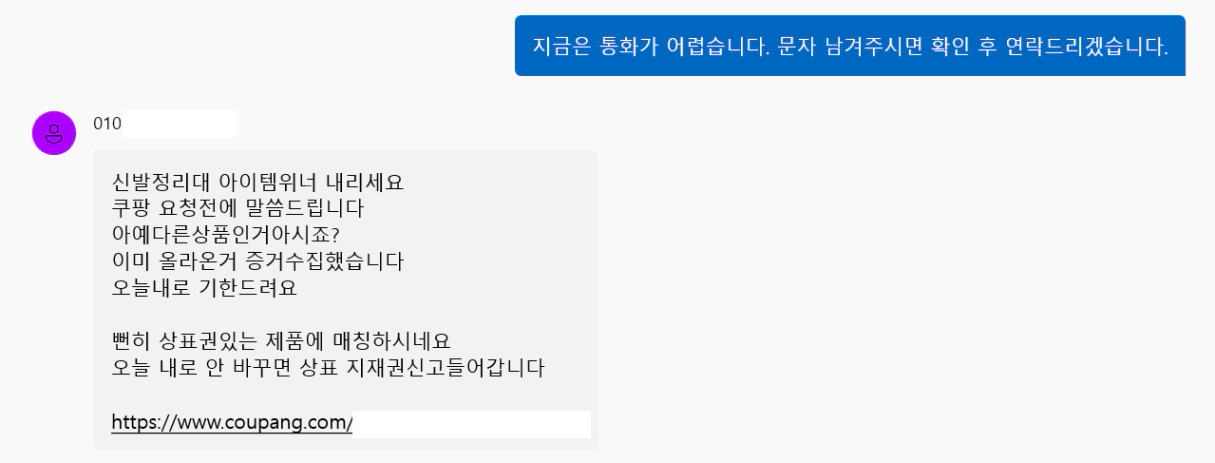Click the redacted part after the coupang URL
Screen dimensions: 1215x463
[x=472, y=423]
